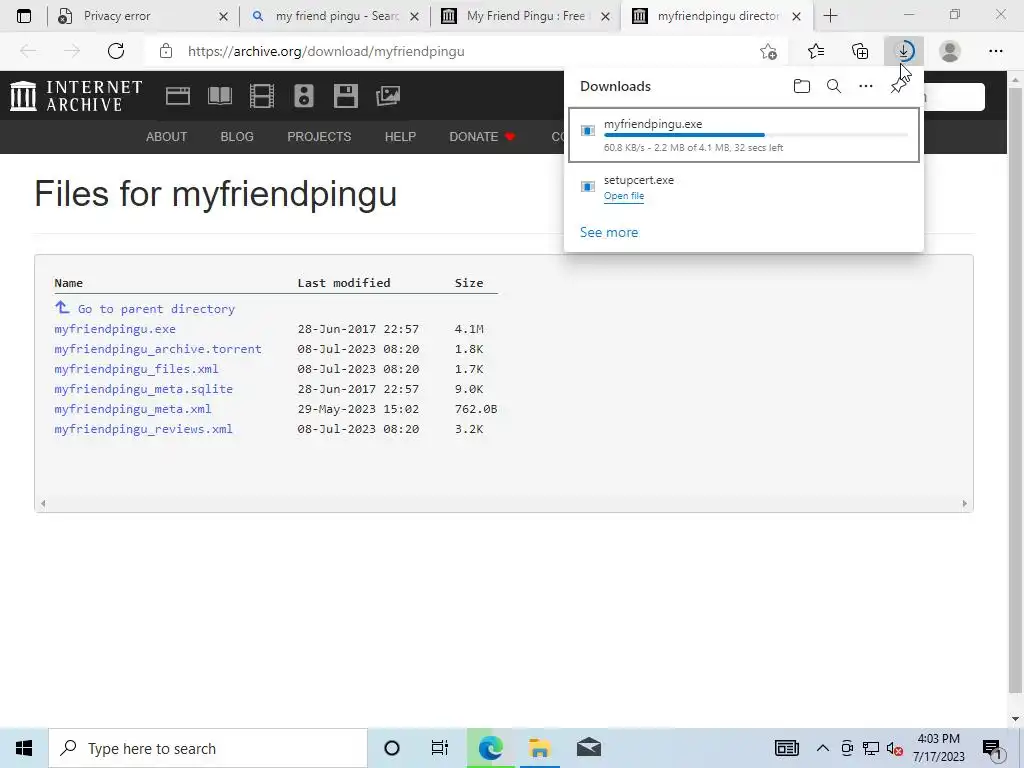Open the Internet Archive web icon
The image size is (1024, 768).
click(x=178, y=96)
